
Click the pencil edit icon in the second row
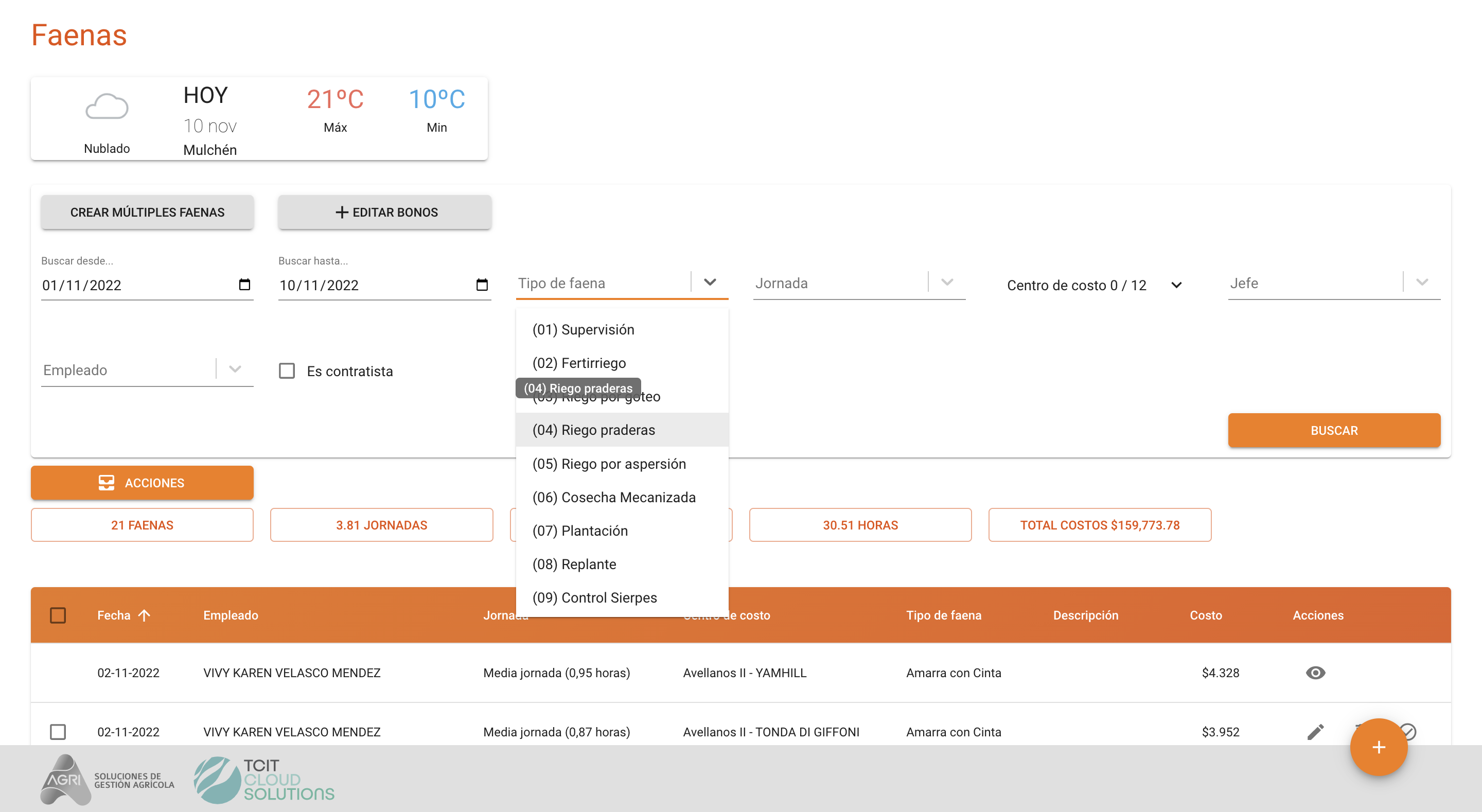pos(1315,732)
